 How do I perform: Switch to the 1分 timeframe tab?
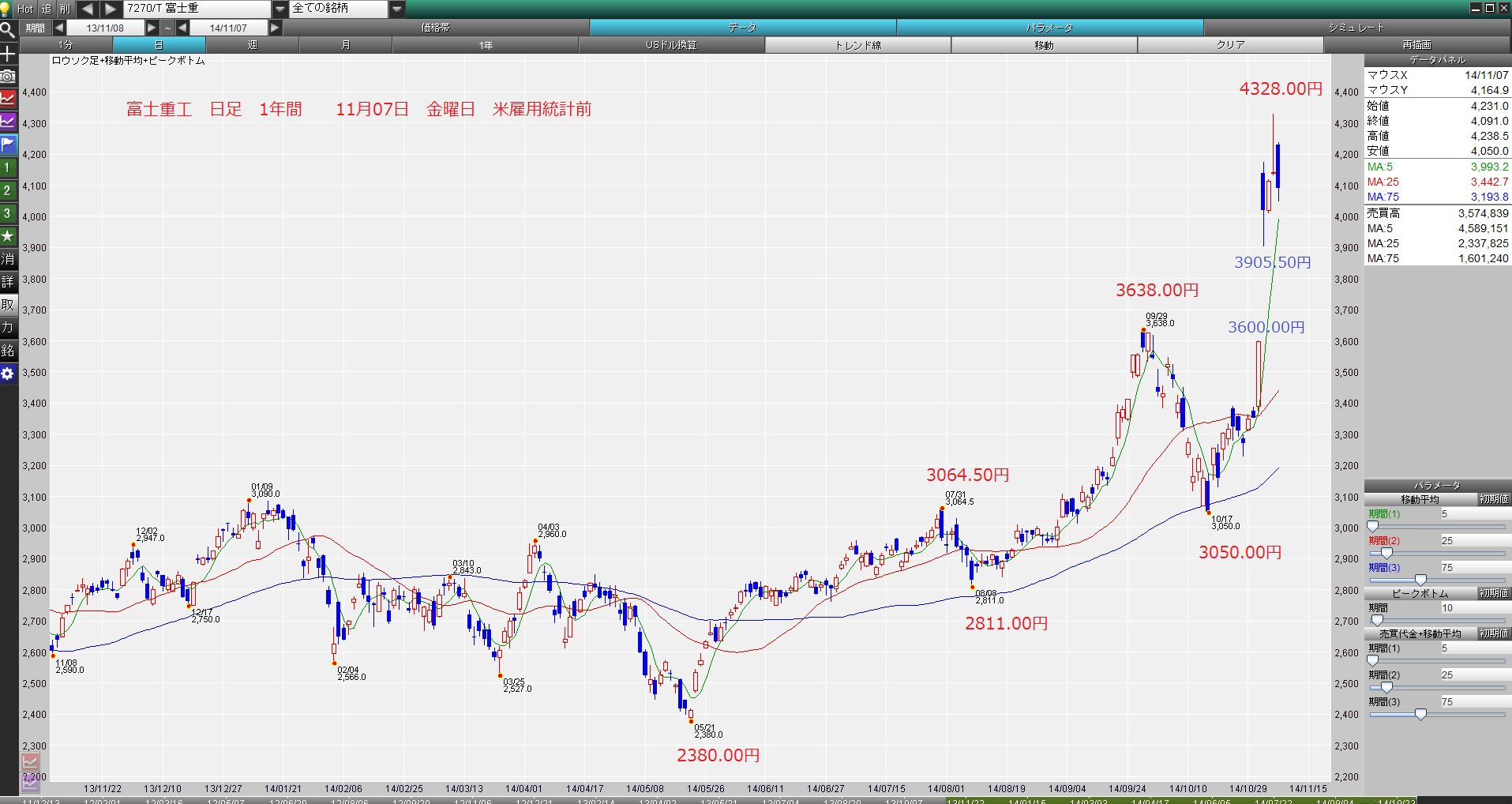click(66, 45)
